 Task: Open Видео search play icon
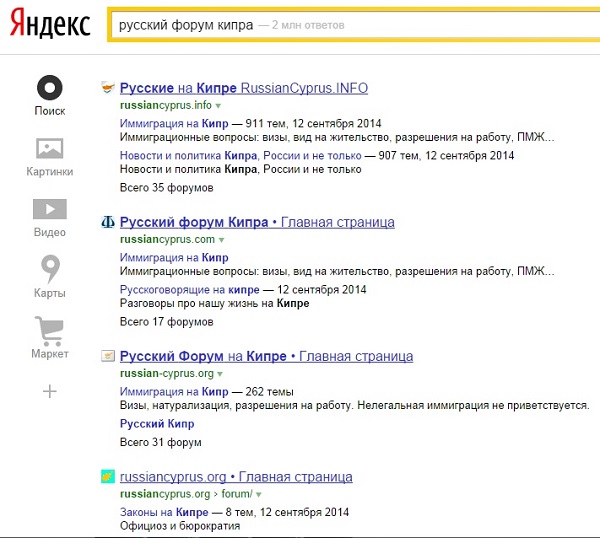(x=50, y=209)
